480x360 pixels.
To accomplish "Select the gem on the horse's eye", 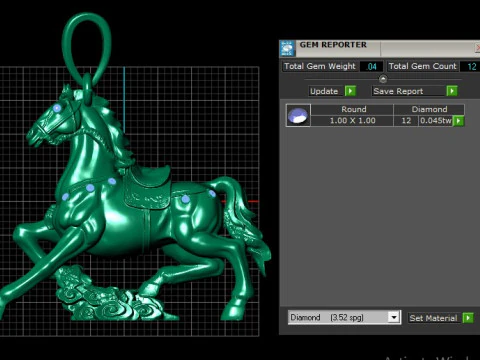I will click(57, 108).
